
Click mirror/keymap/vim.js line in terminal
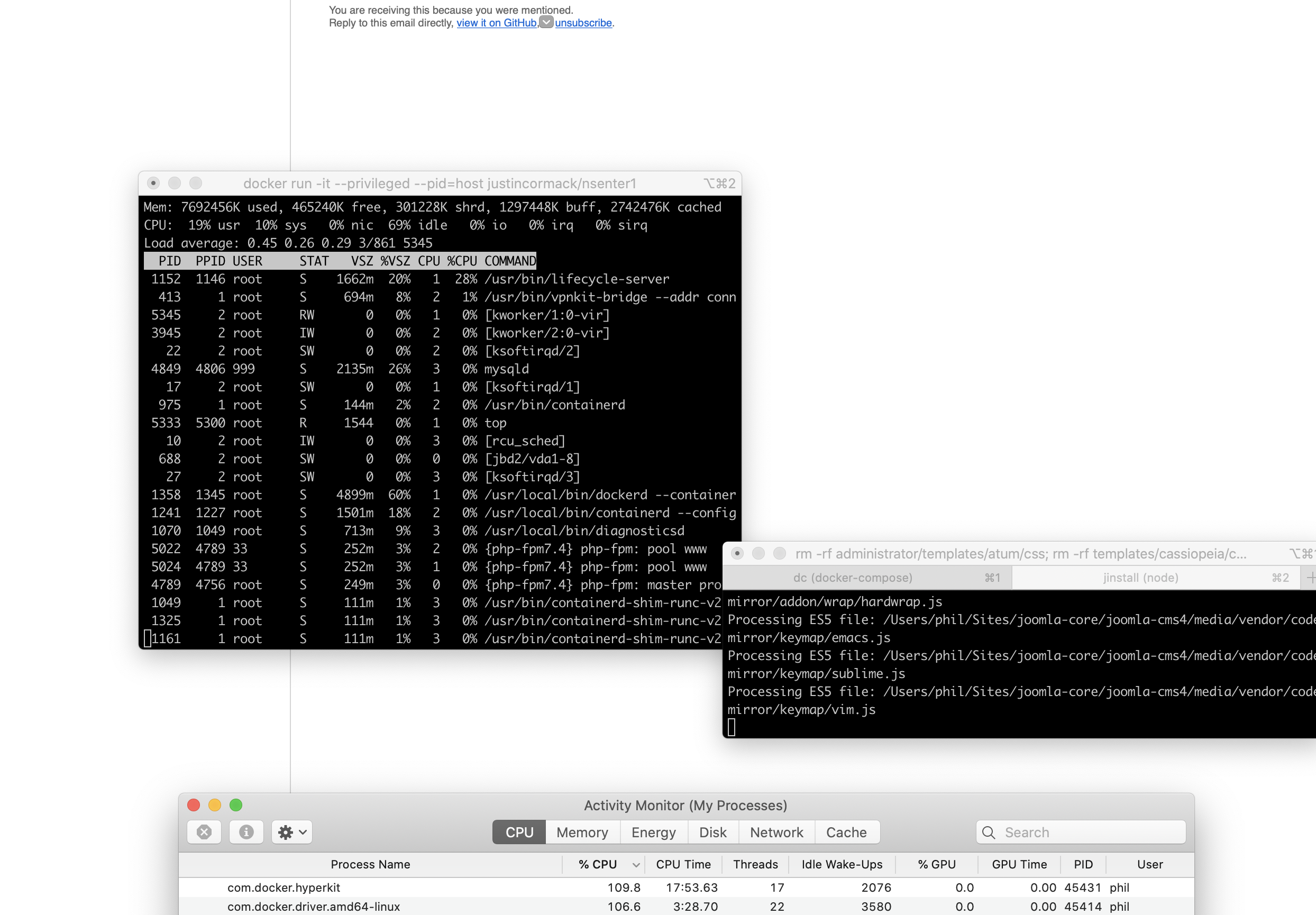pos(801,710)
